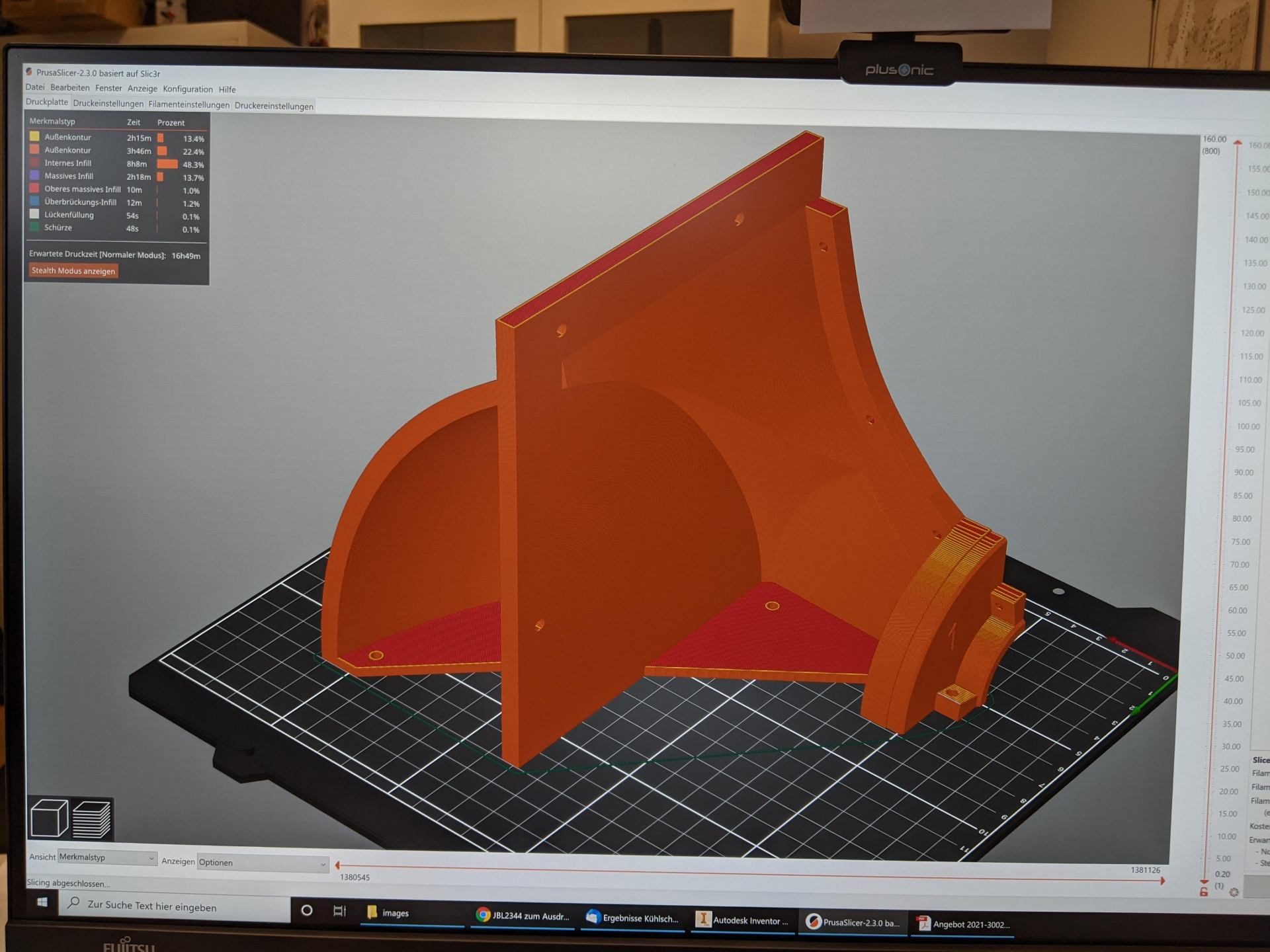Click the bottom thumb of the vertical layer slider
The image size is (1270, 952).
tap(1204, 882)
